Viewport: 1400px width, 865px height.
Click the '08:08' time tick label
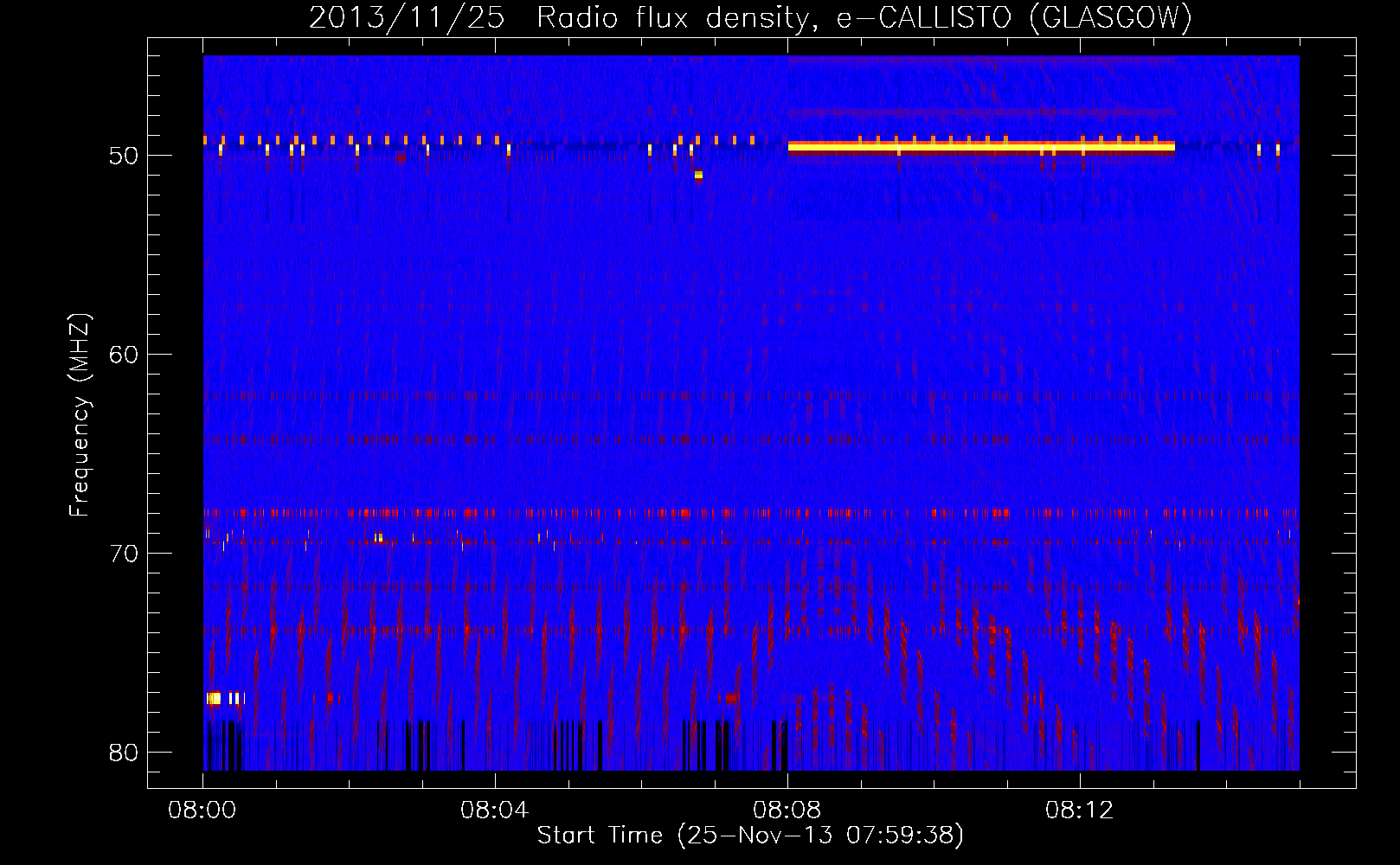coord(787,811)
